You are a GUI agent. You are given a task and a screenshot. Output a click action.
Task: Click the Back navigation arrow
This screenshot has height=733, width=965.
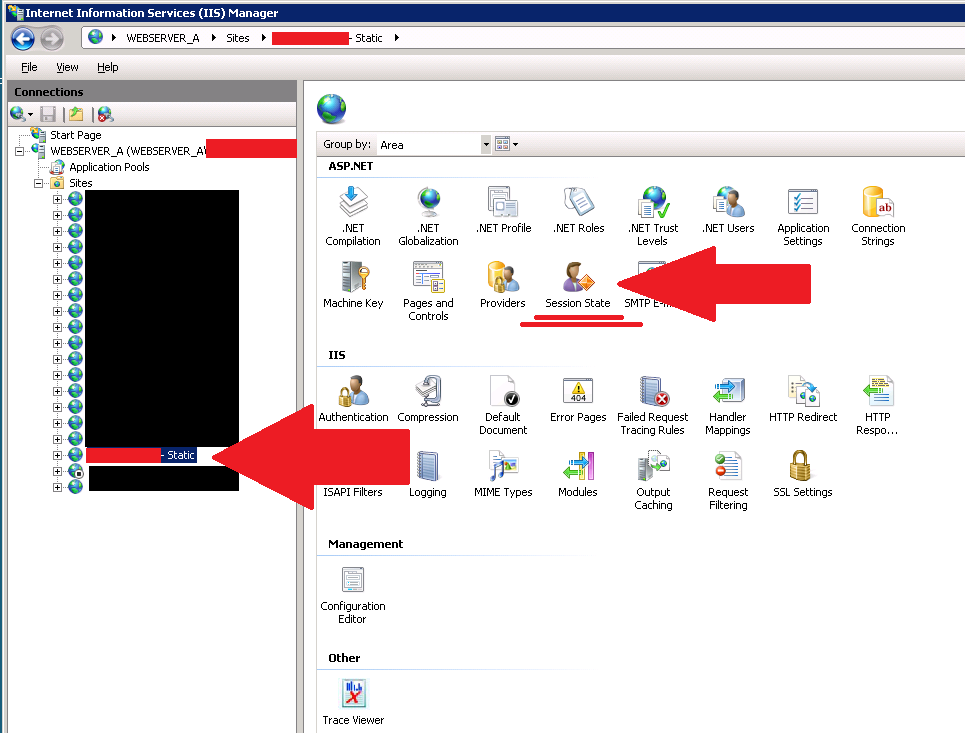(23, 39)
